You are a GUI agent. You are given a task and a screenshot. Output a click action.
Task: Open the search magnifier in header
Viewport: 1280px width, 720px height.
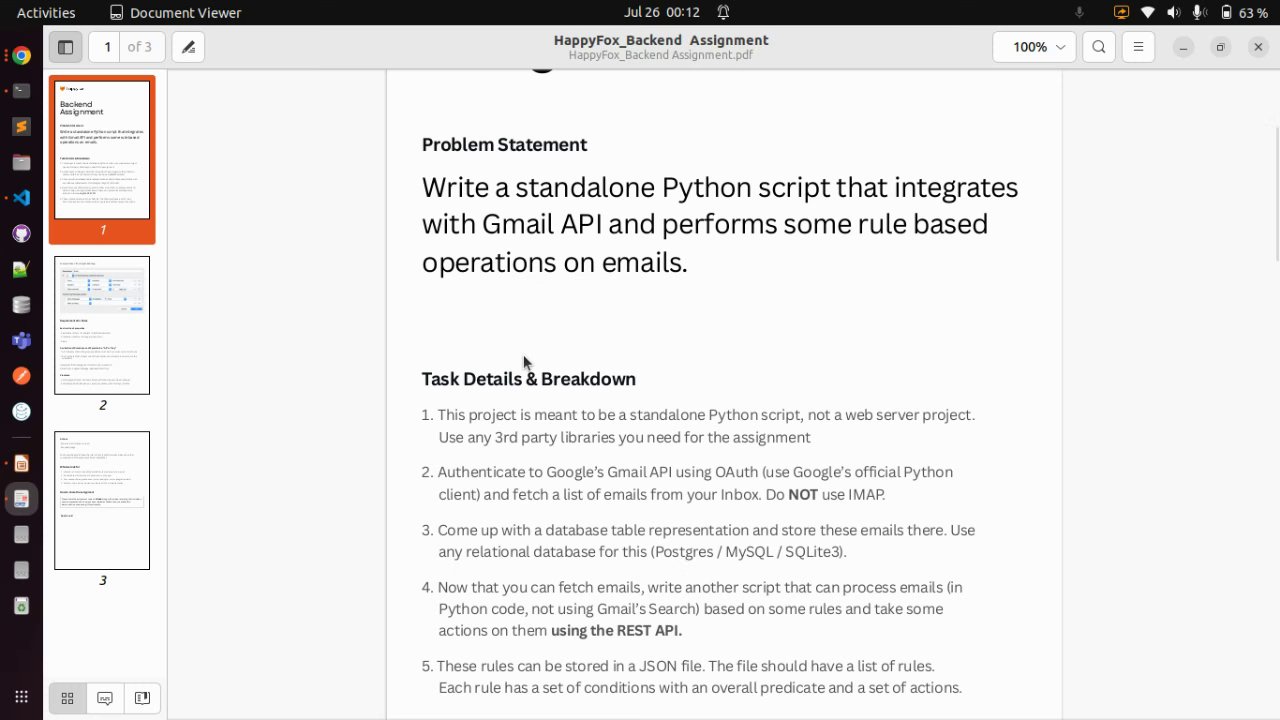[1099, 47]
